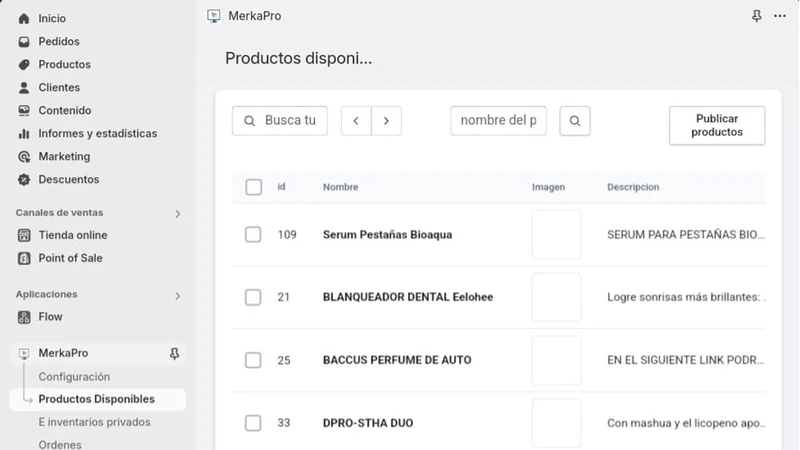Click the Imagen column header

pyautogui.click(x=548, y=187)
